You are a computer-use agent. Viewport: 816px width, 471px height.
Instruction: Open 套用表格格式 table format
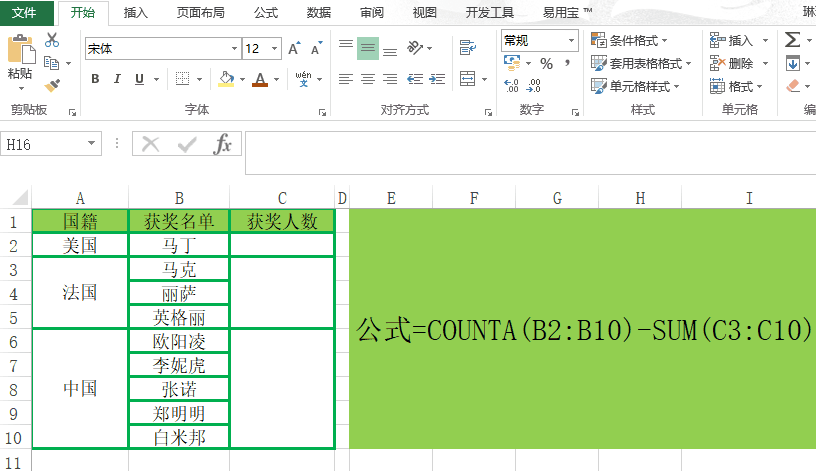click(641, 63)
